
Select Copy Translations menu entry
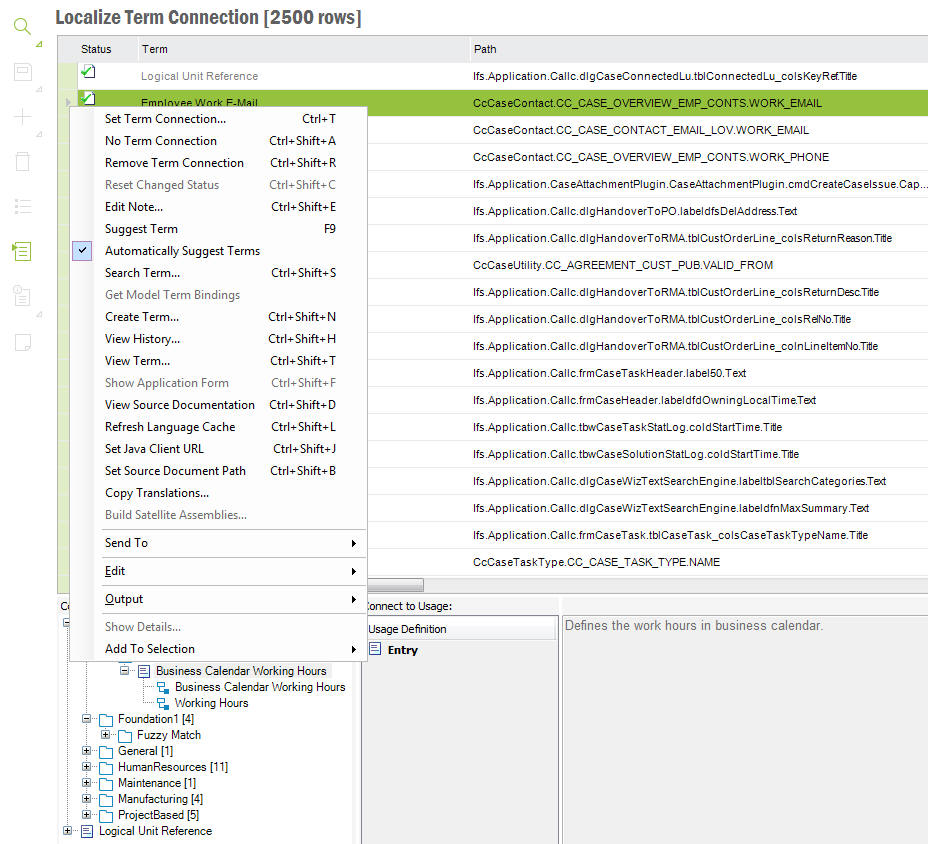click(x=157, y=493)
